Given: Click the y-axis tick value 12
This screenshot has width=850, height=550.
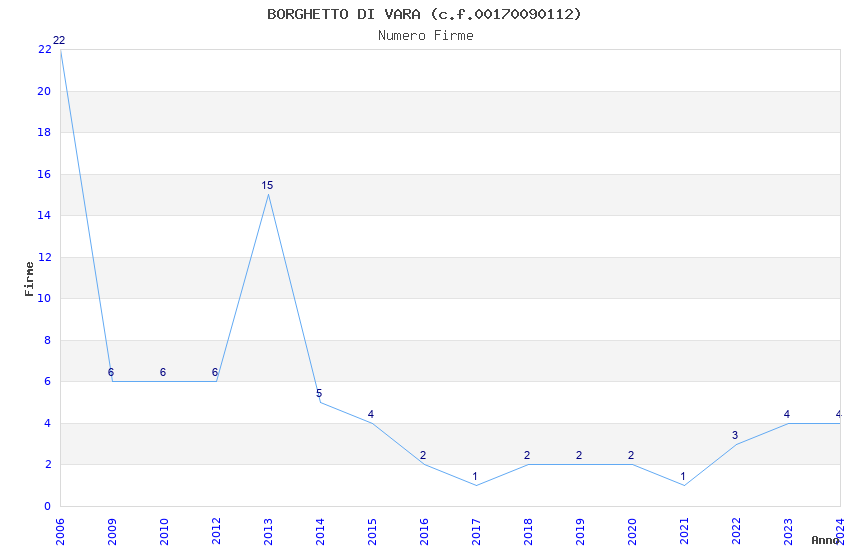Looking at the screenshot, I should point(44,257).
